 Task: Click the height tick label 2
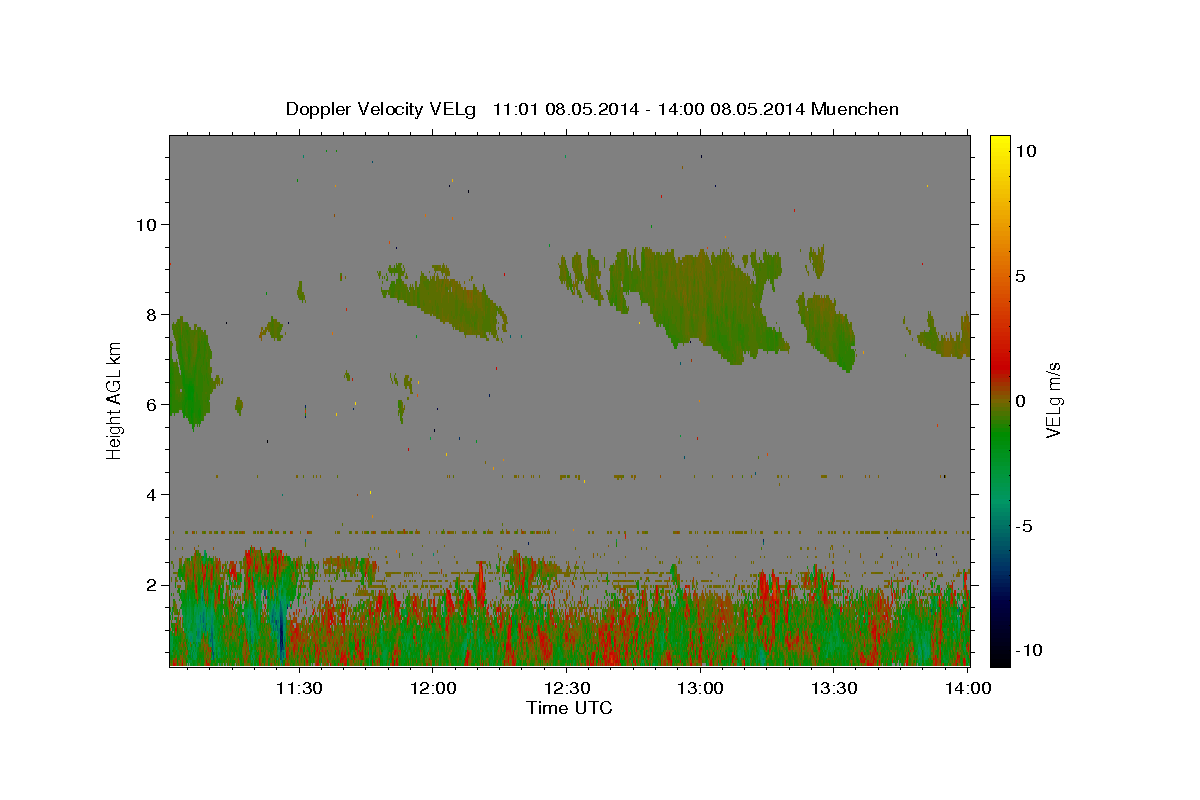(x=152, y=584)
